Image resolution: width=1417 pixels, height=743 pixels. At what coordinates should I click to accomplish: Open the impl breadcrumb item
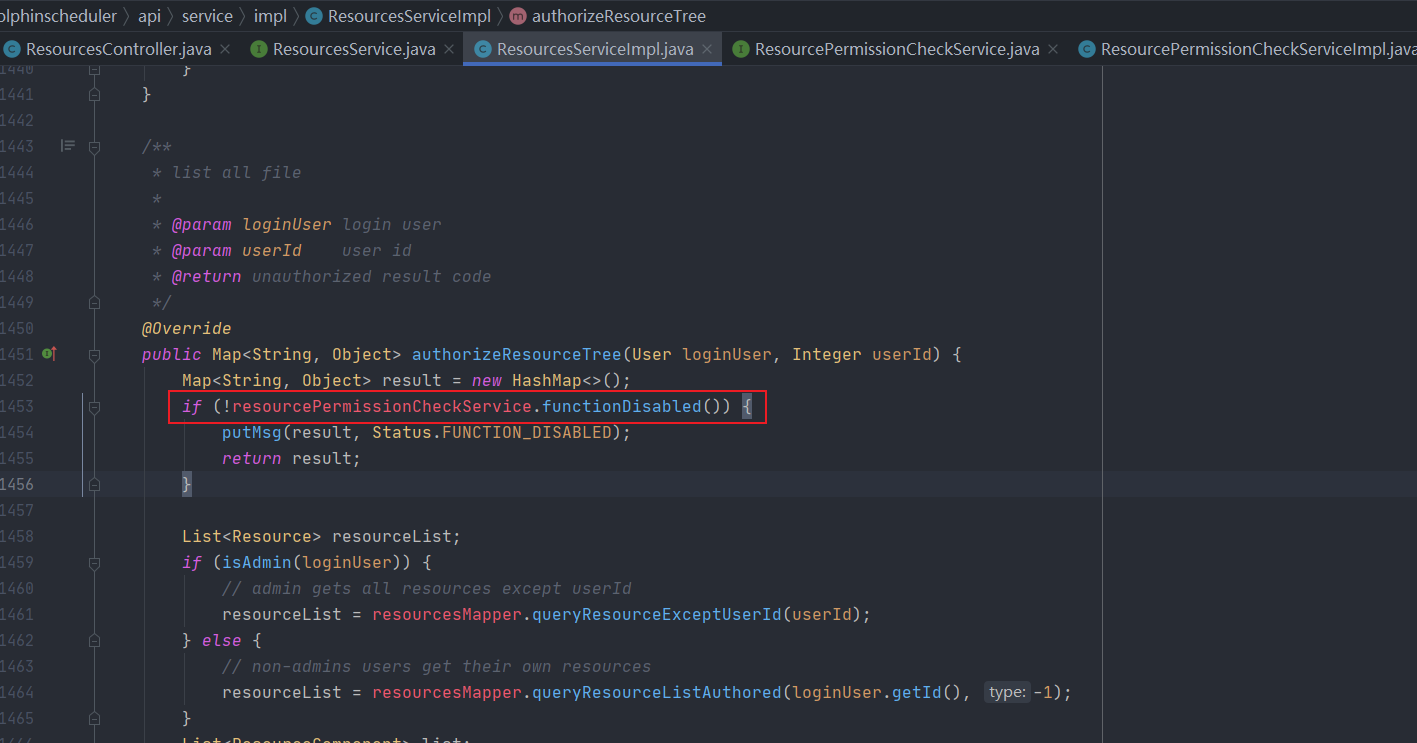[270, 16]
